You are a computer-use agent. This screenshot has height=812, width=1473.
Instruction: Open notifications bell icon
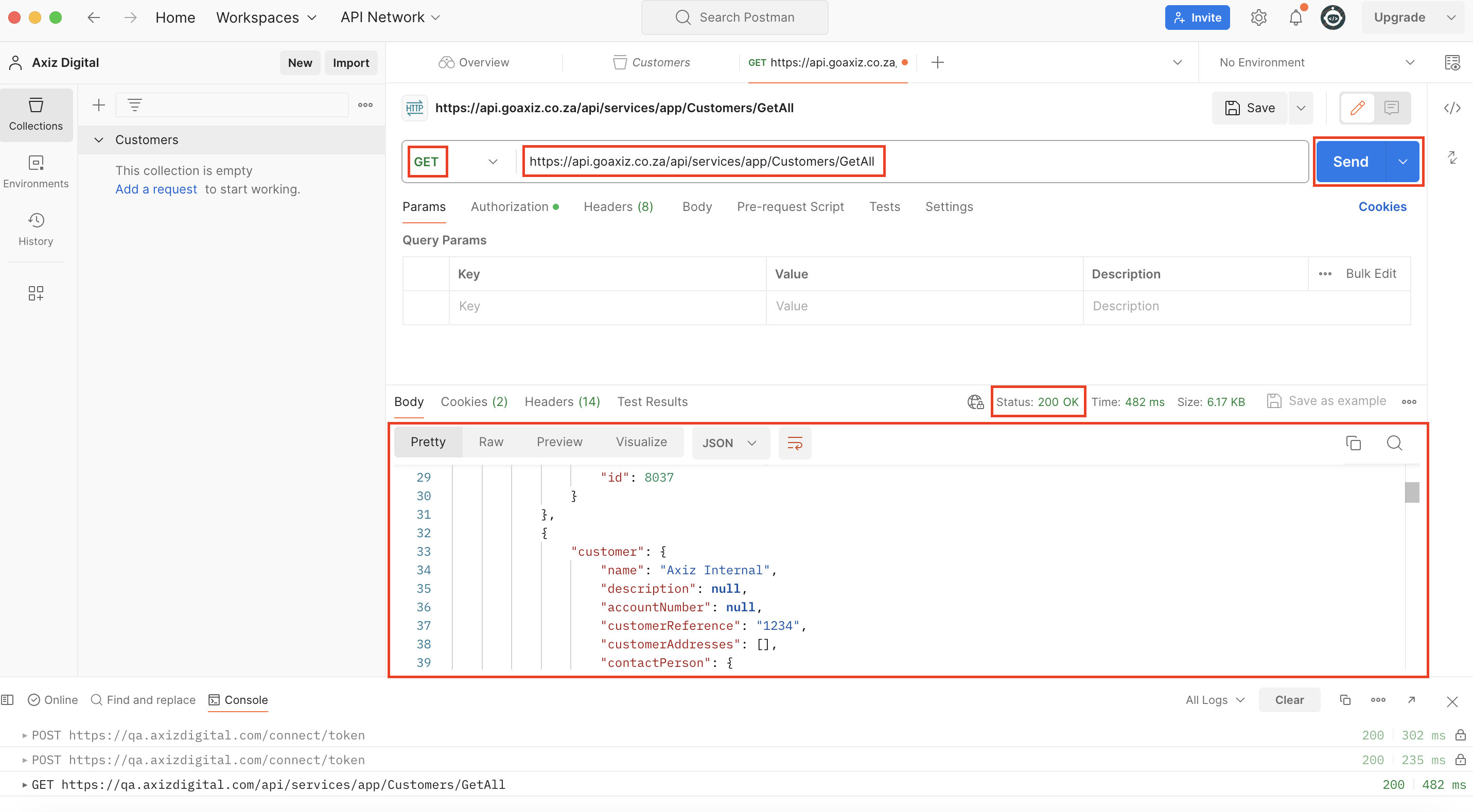click(x=1296, y=17)
